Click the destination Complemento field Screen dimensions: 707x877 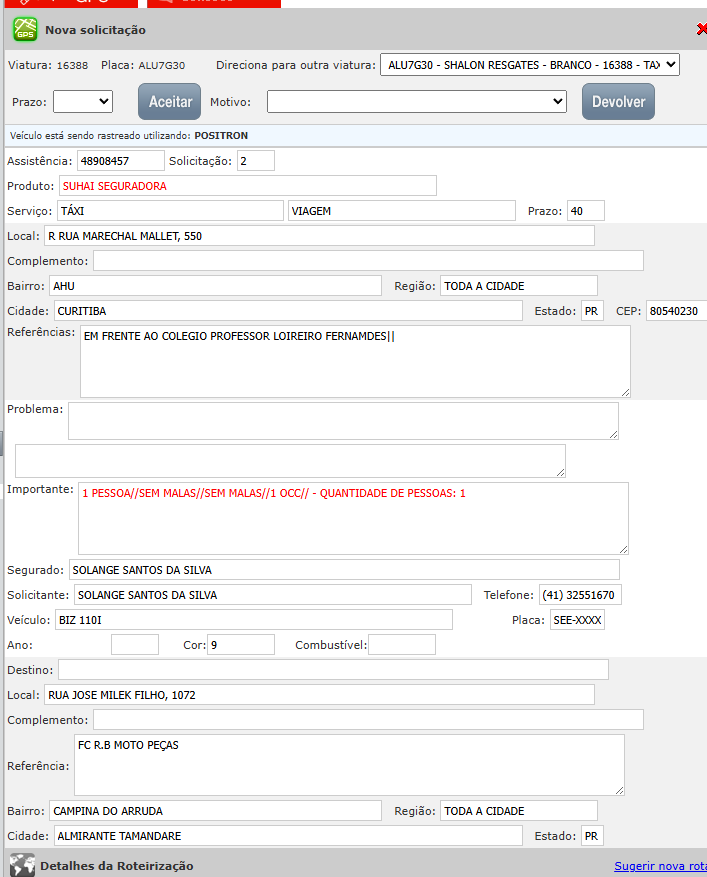(x=368, y=720)
